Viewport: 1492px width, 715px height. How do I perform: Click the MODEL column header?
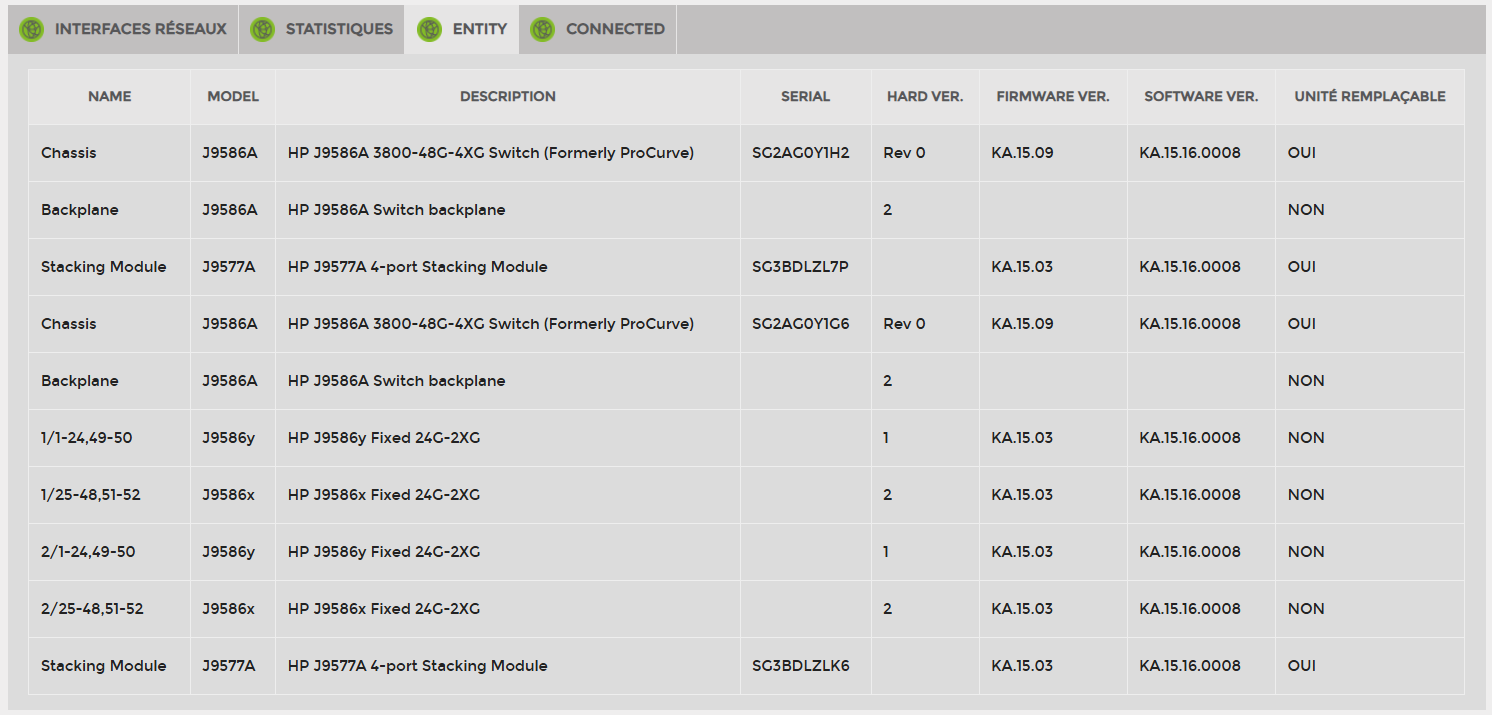point(233,97)
